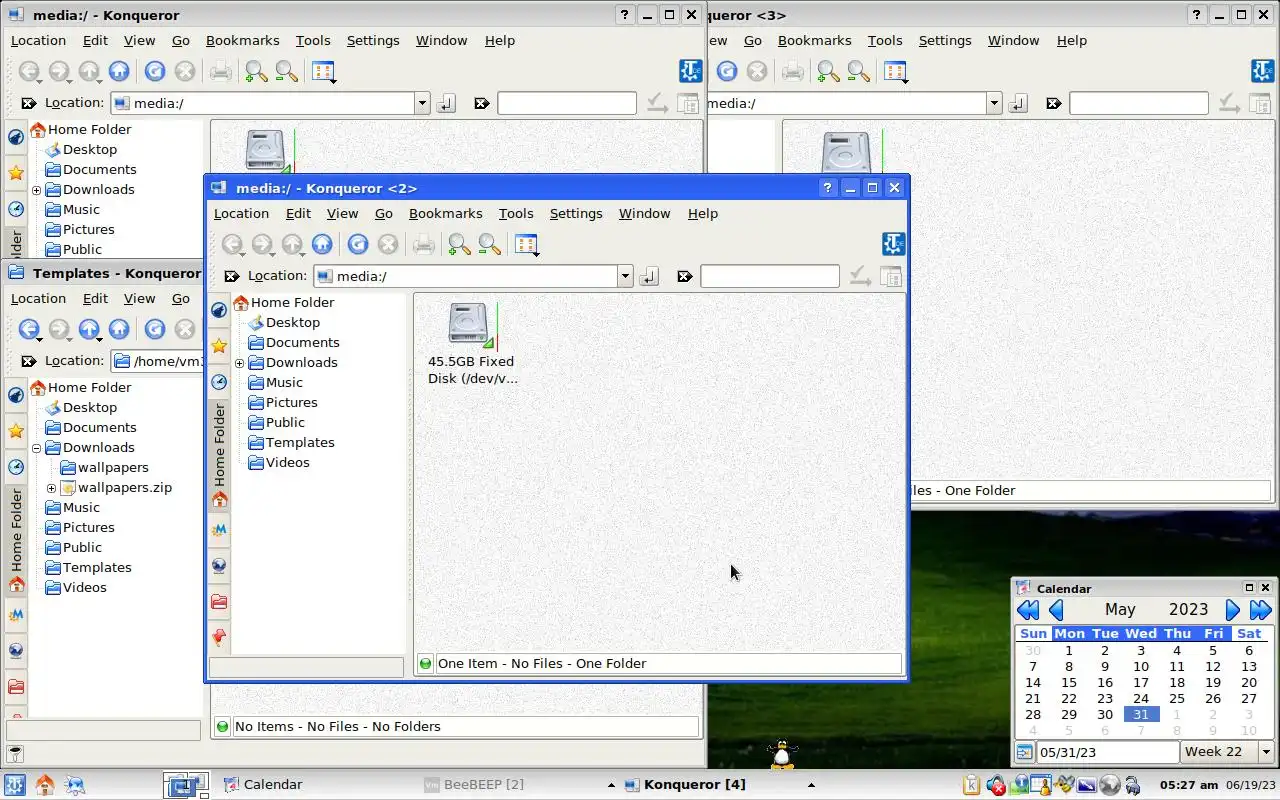Open the view mode dropdown in the Konqueror <2> toolbar
This screenshot has width=1280, height=800.
(x=527, y=244)
